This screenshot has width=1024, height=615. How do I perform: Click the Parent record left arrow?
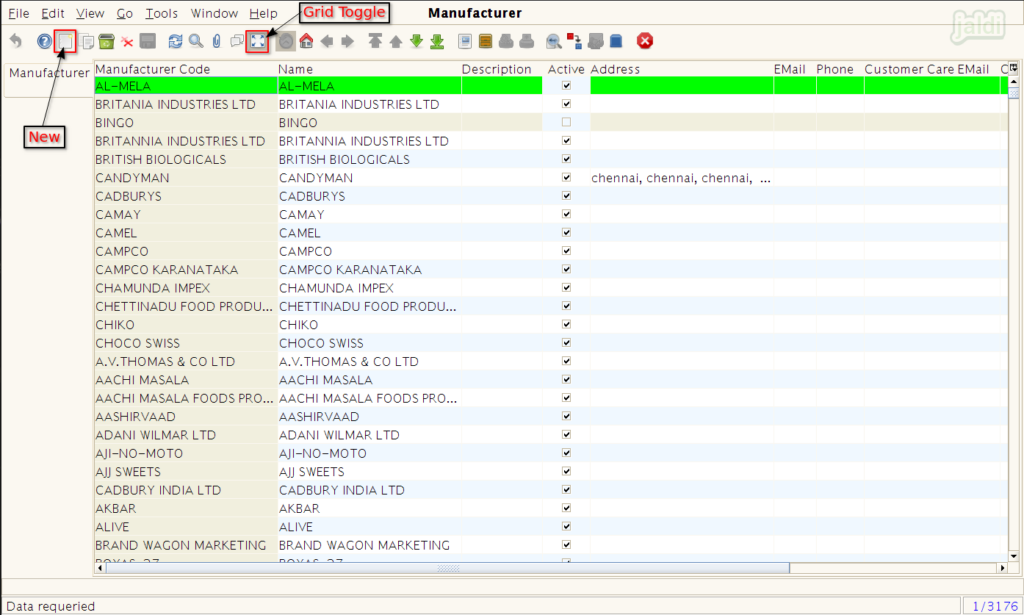point(327,41)
